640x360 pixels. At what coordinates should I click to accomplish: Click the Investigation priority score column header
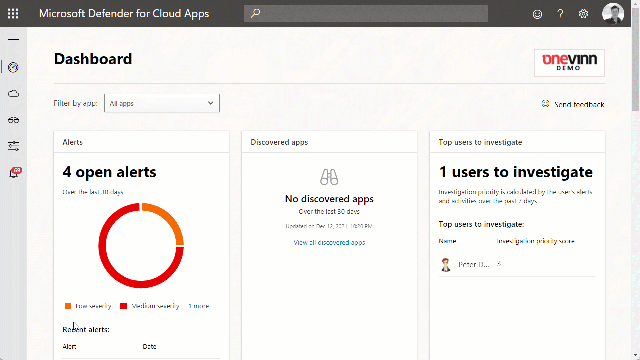[535, 241]
